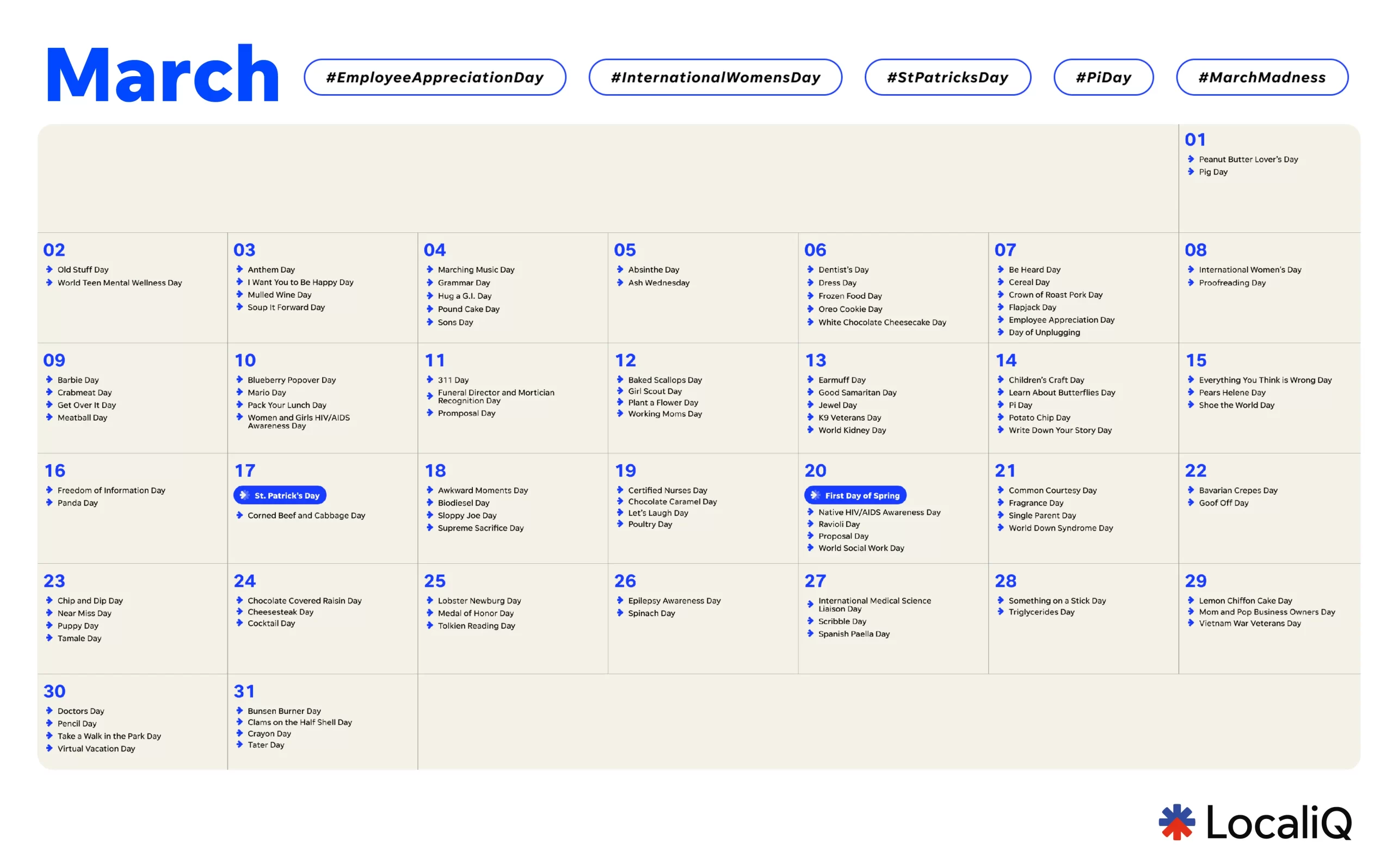Image resolution: width=1393 pixels, height=868 pixels.
Task: Click 'Peanut Butter Lover's Day' entry
Action: pos(1248,159)
